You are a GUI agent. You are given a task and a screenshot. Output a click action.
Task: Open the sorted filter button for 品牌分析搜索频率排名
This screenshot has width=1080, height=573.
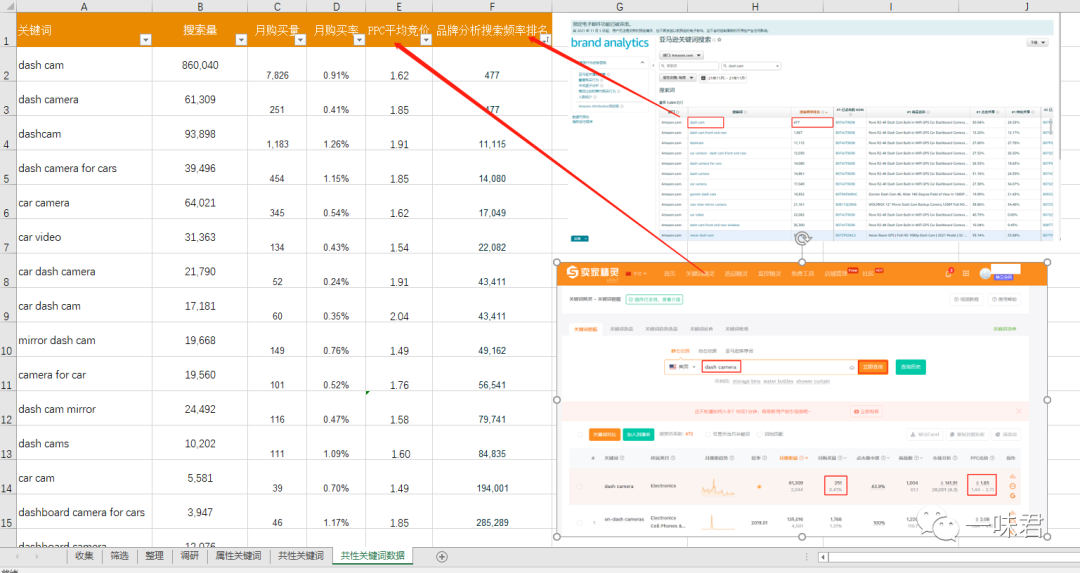coord(546,40)
